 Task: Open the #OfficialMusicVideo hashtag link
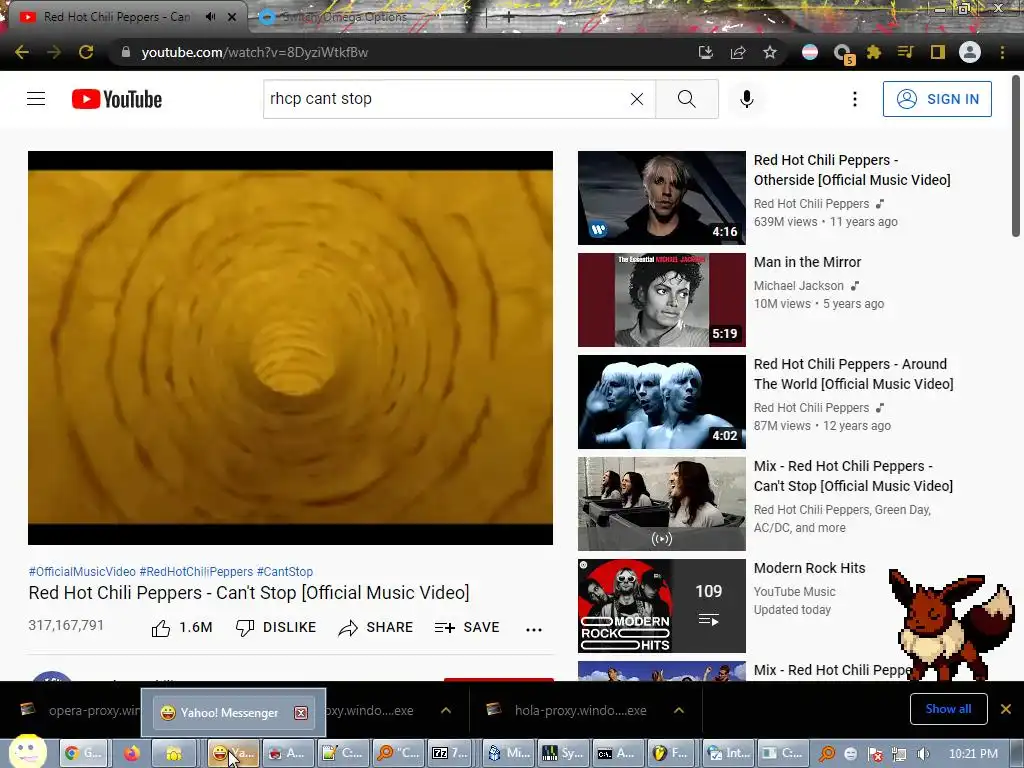click(x=82, y=571)
